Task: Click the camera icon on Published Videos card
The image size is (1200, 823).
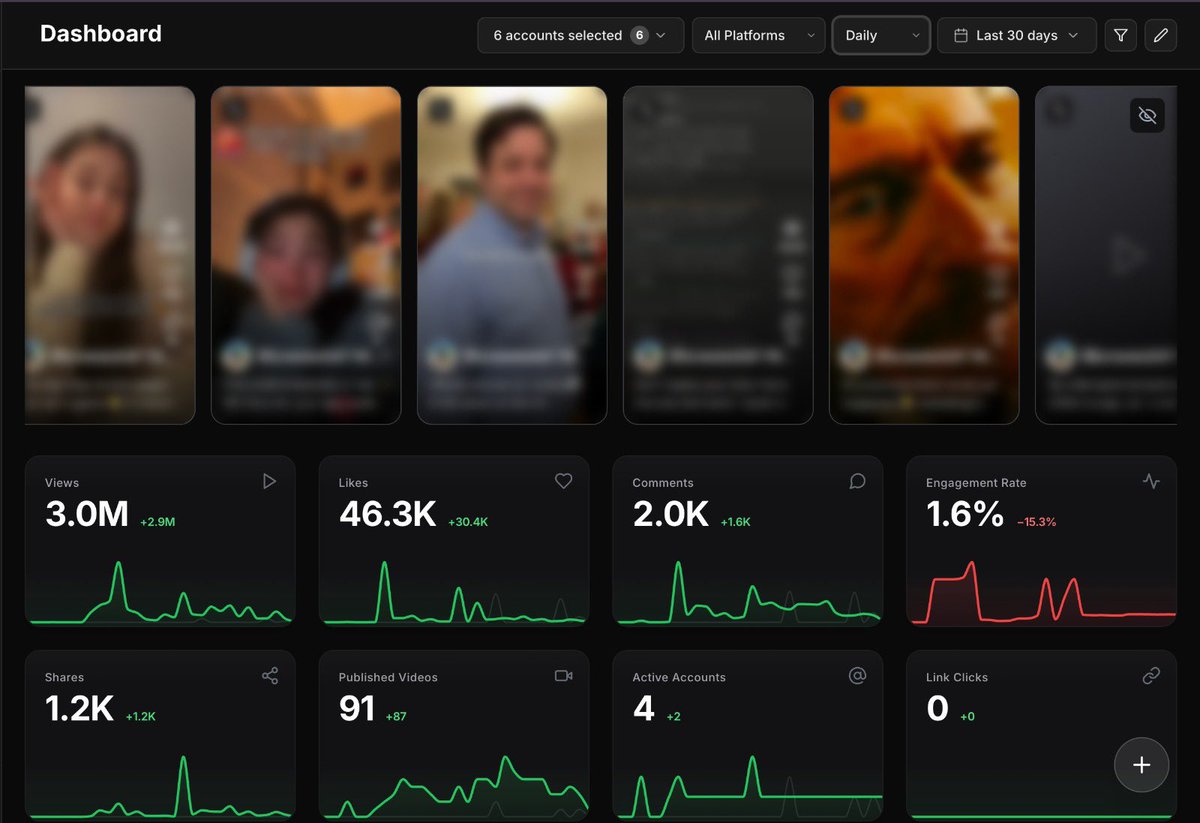Action: tap(563, 675)
